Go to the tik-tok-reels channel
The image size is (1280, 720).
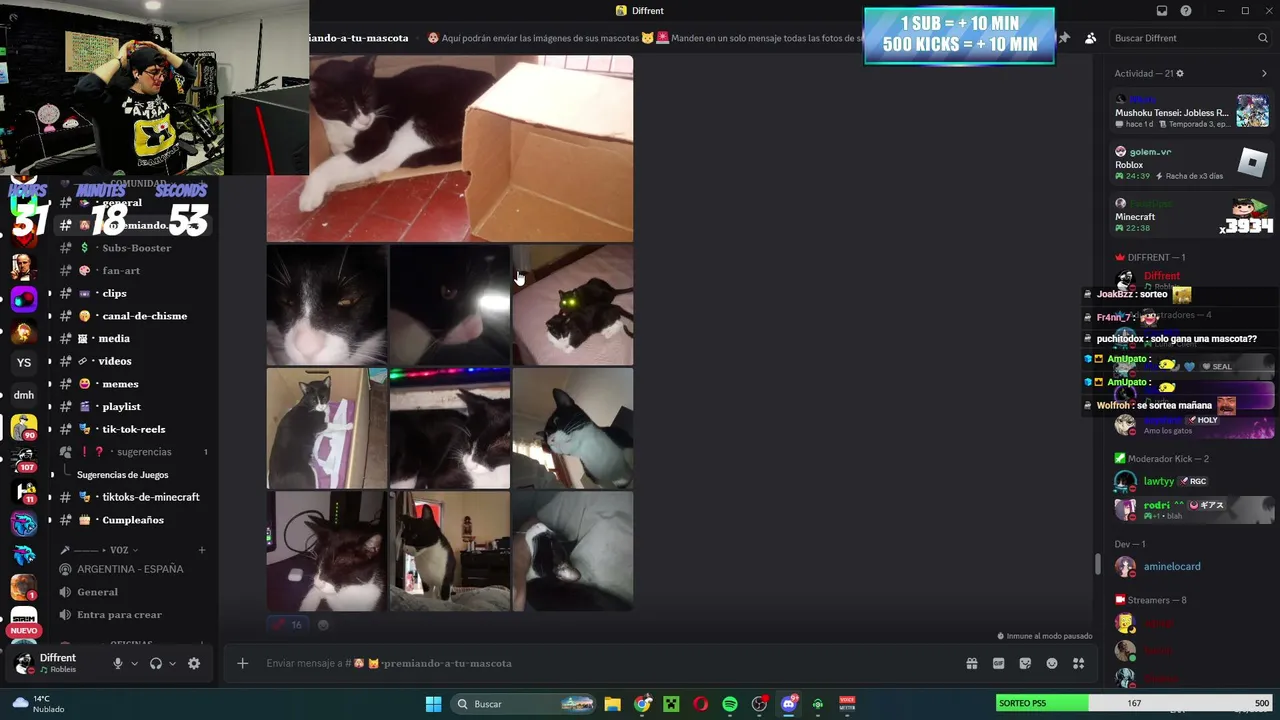coord(134,429)
